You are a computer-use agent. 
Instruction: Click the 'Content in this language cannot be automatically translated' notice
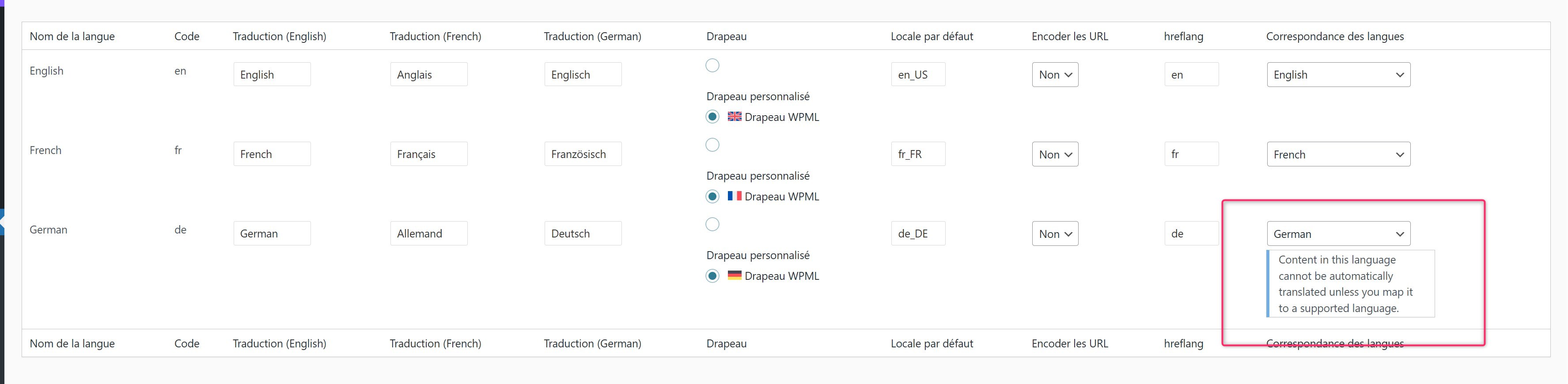click(1351, 284)
